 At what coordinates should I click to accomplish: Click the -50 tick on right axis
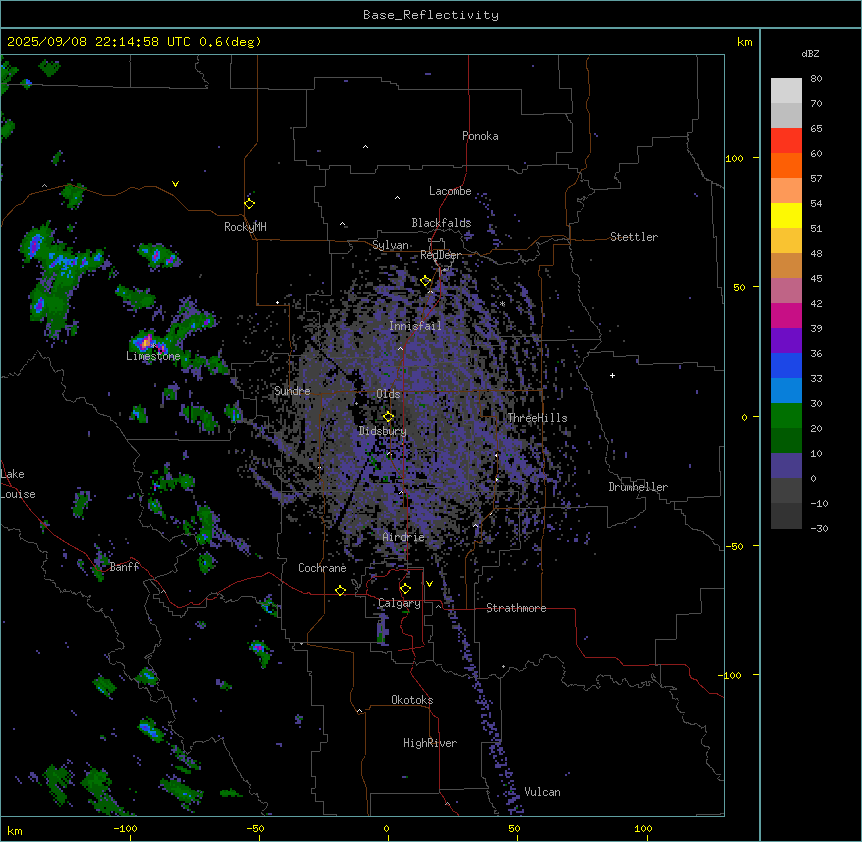[x=734, y=546]
